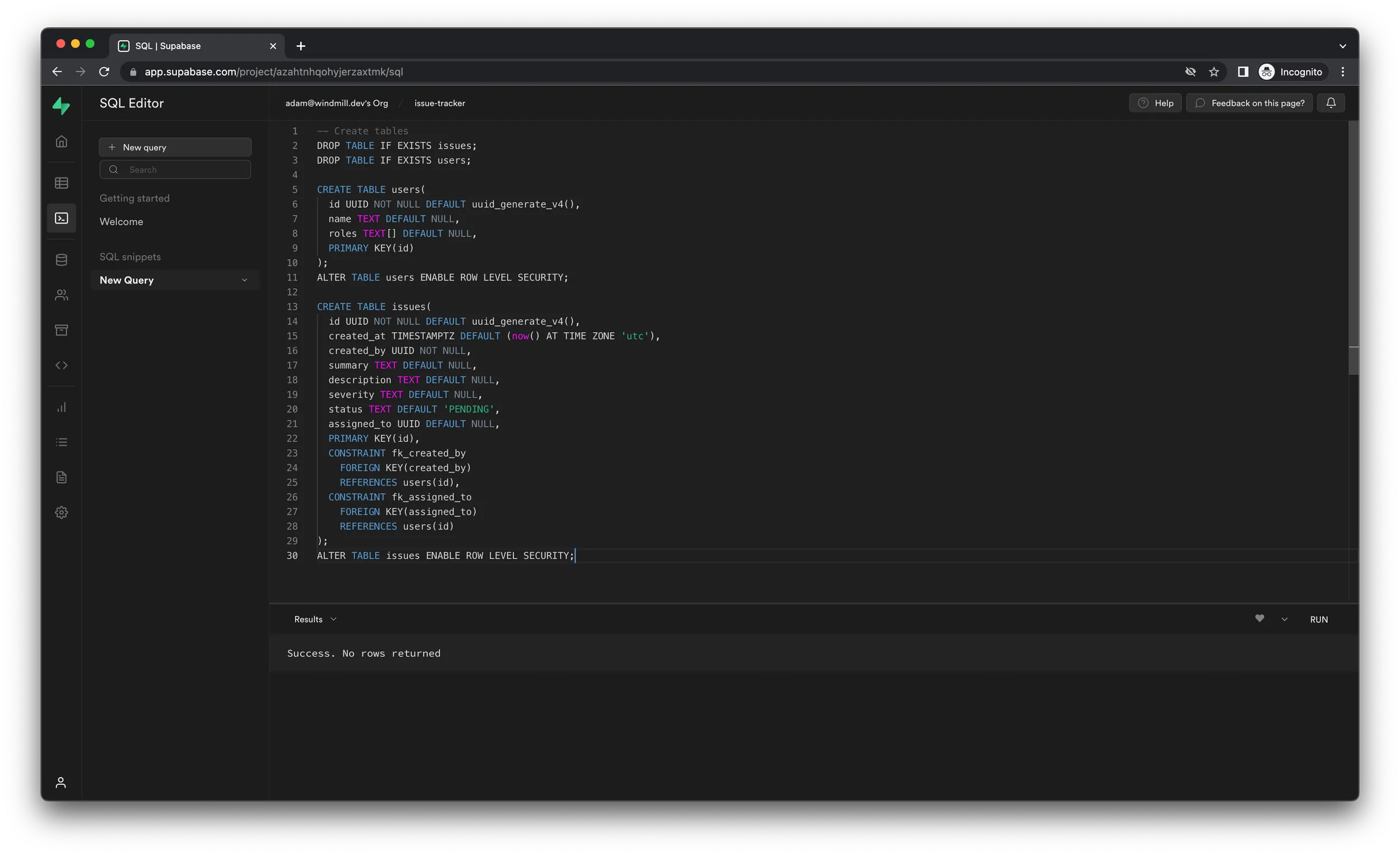The image size is (1400, 855).
Task: Click the RUN button
Action: pos(1318,619)
